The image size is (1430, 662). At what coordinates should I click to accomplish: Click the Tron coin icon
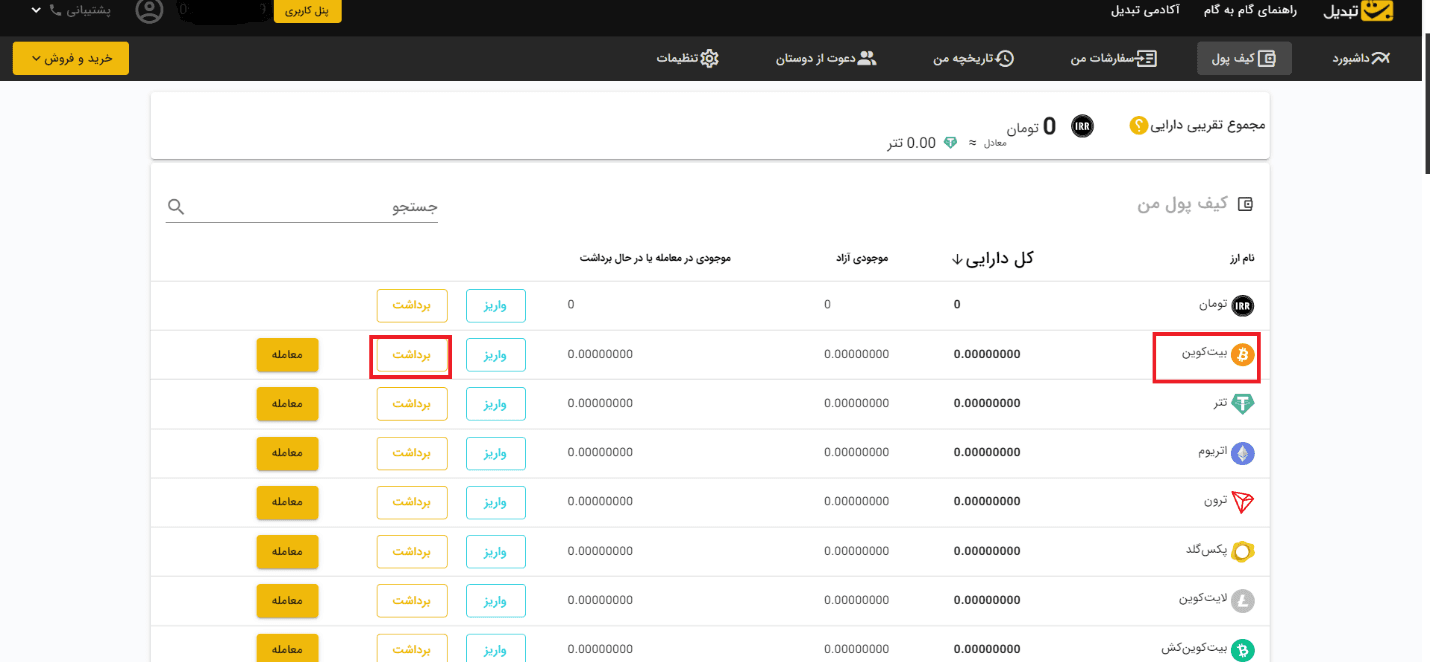(1242, 502)
